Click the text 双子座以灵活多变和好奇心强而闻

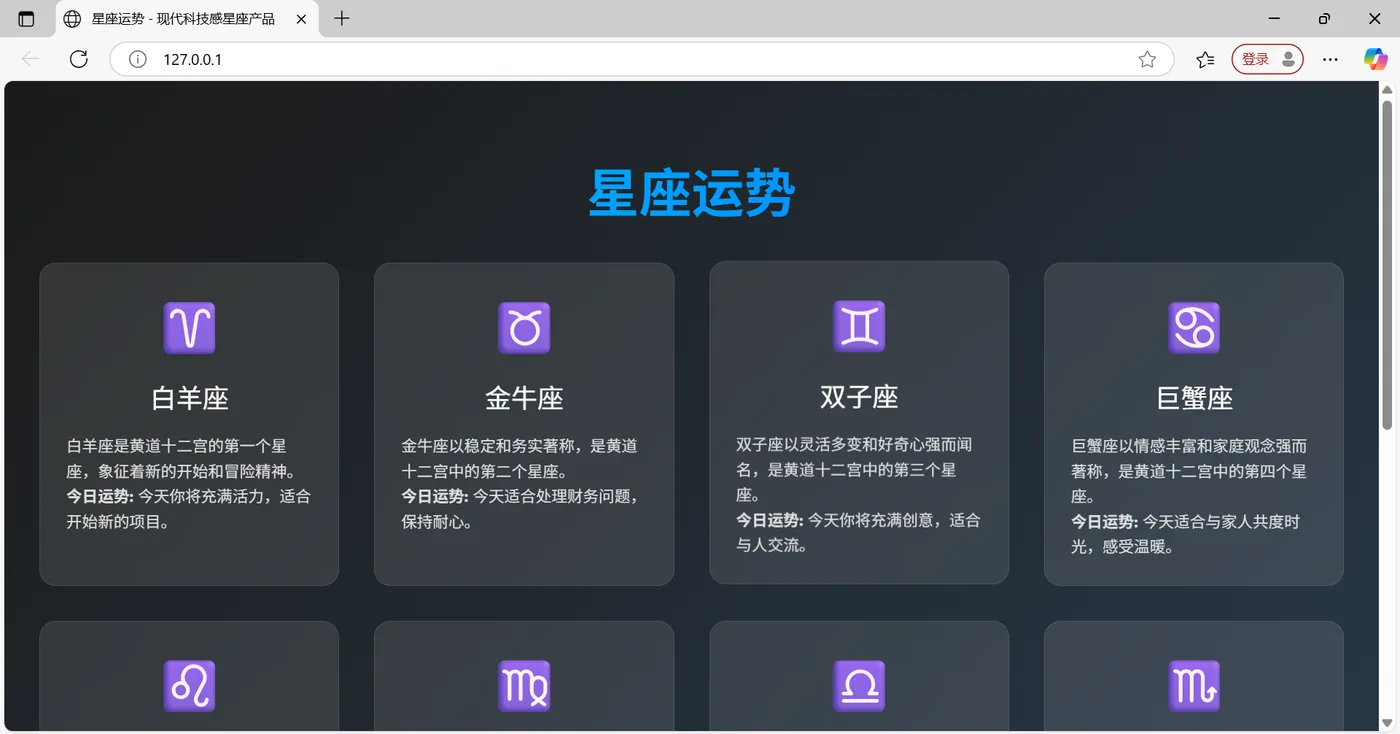tap(854, 444)
